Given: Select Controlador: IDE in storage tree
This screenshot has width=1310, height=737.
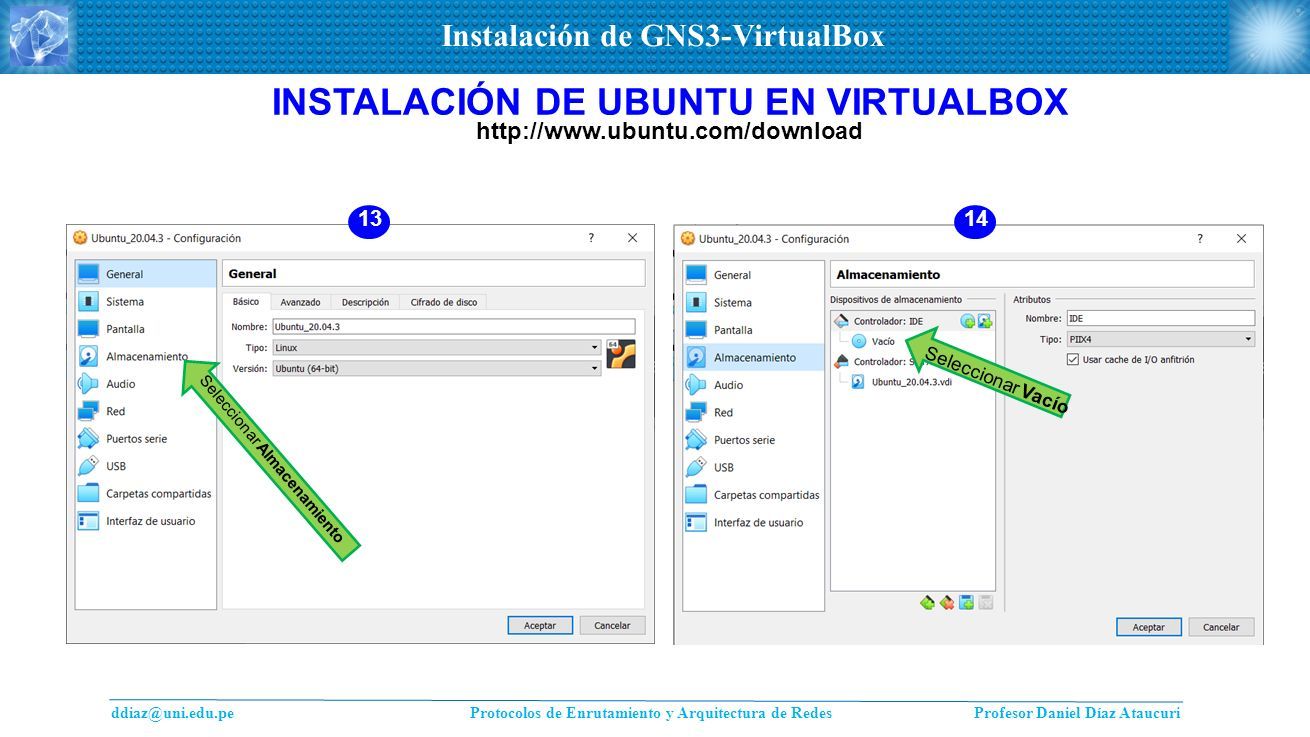Looking at the screenshot, I should (888, 321).
